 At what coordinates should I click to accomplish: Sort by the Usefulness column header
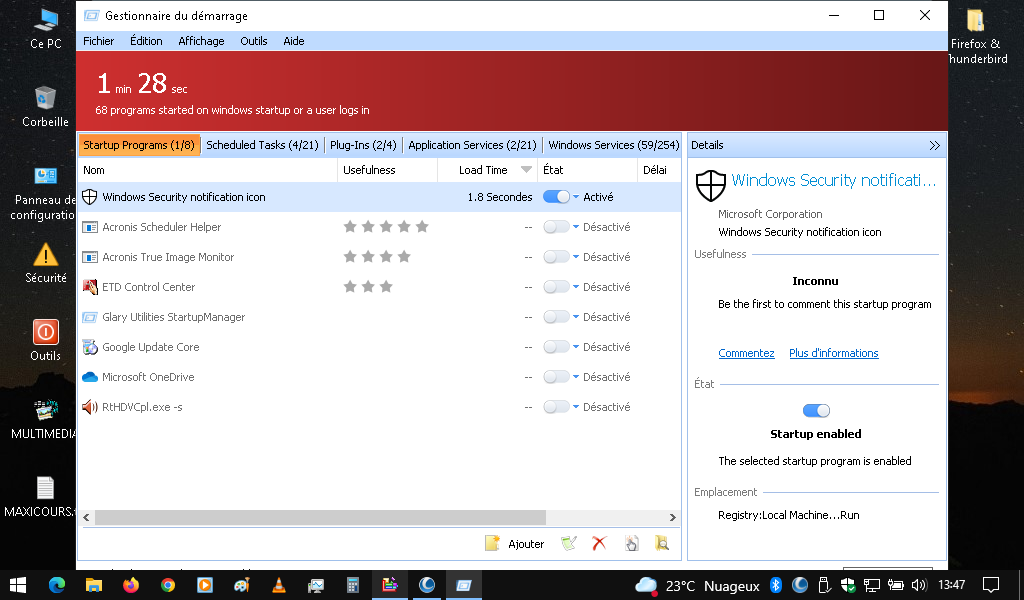(x=387, y=170)
